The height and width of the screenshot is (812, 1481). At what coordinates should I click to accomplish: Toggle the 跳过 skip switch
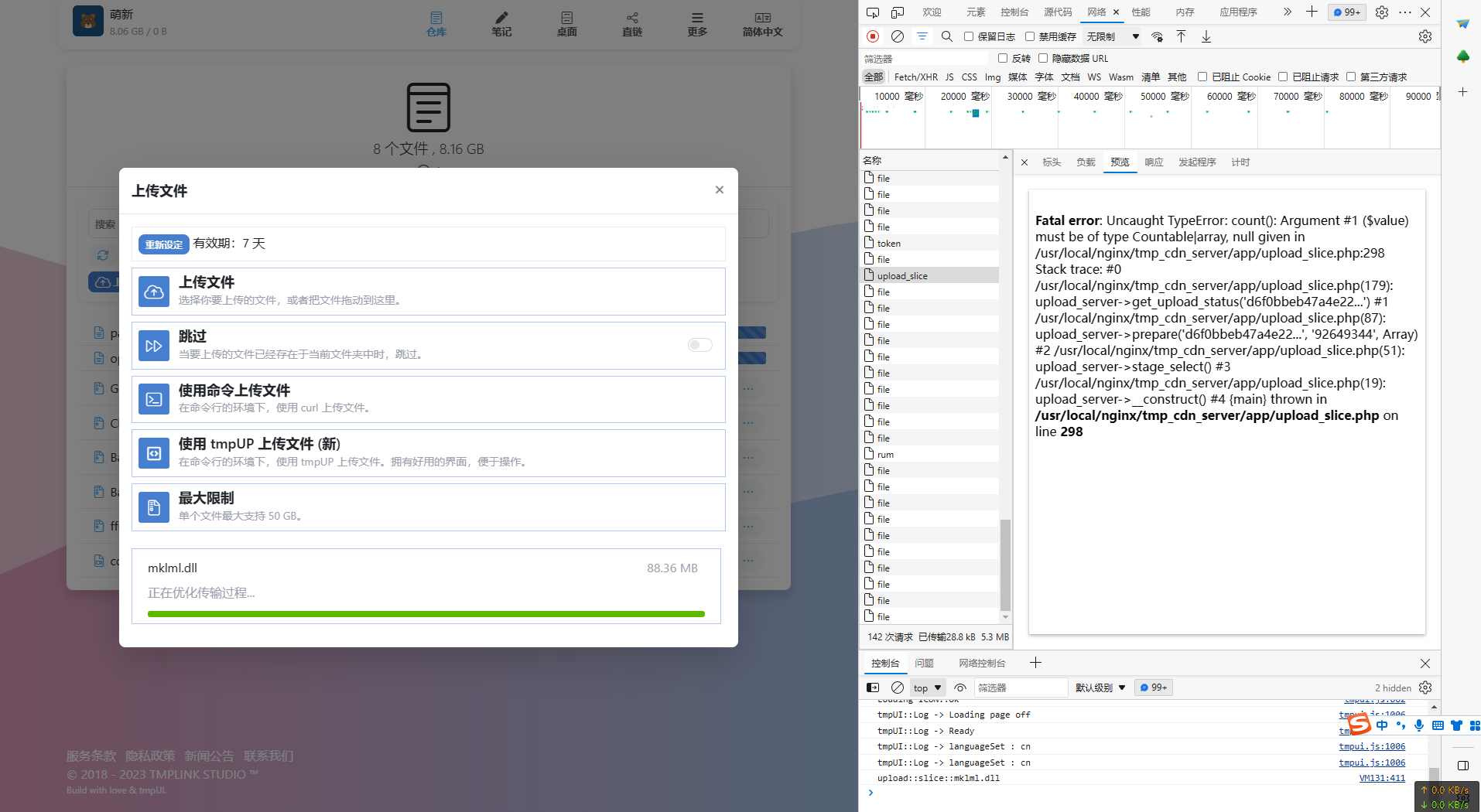tap(700, 345)
